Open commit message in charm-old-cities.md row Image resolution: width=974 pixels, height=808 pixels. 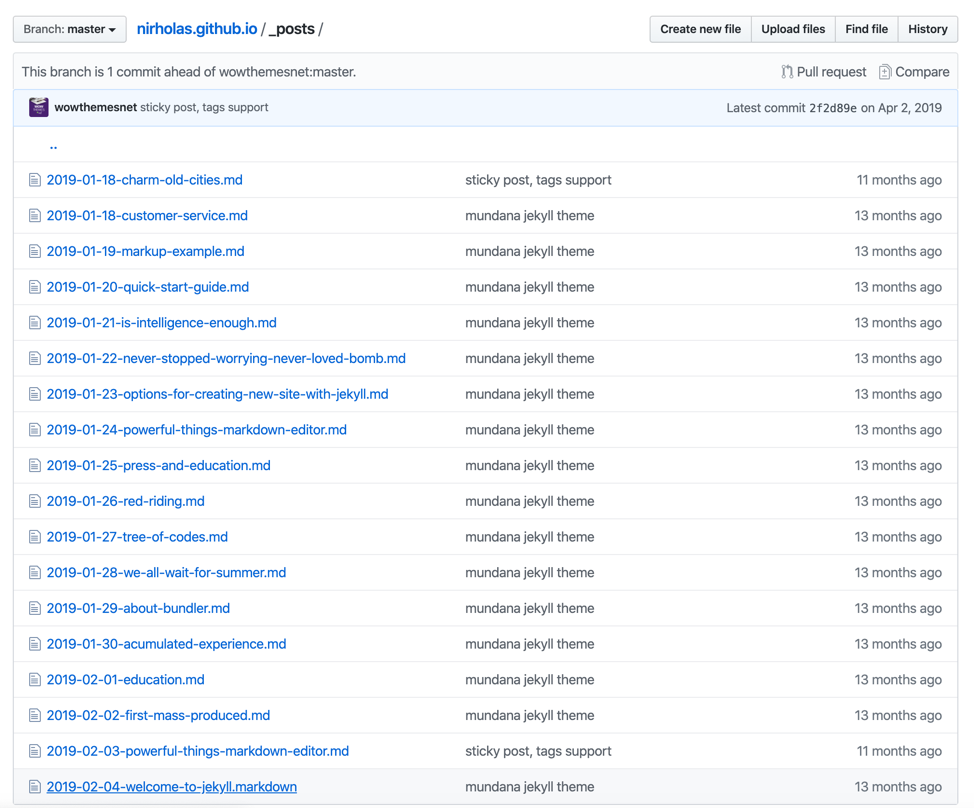[538, 180]
